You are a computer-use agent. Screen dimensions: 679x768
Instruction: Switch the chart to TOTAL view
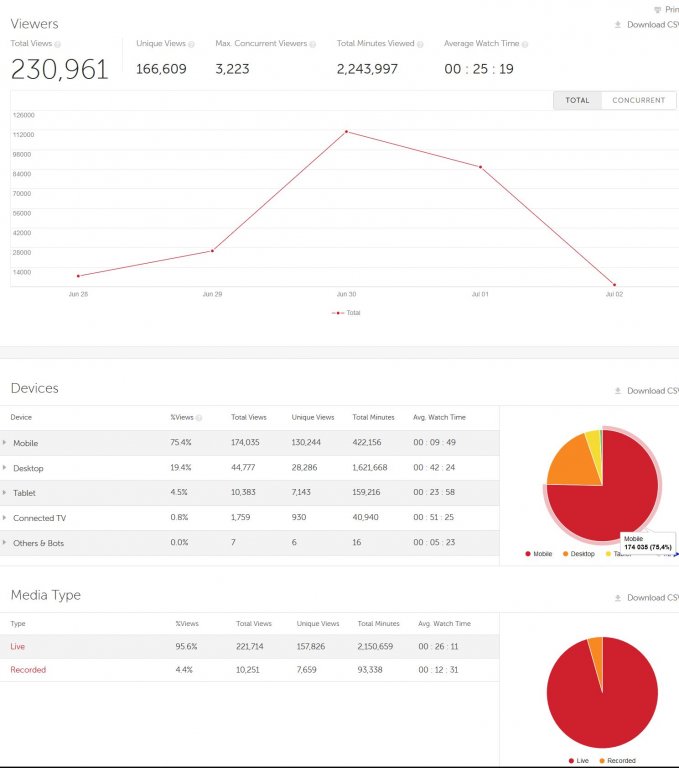tap(577, 100)
